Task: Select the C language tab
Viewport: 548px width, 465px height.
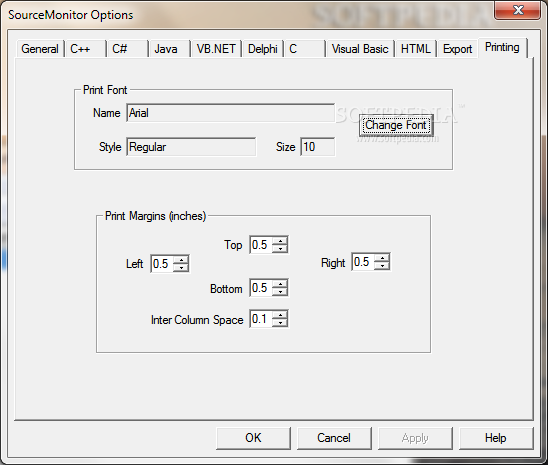Action: tap(305, 49)
